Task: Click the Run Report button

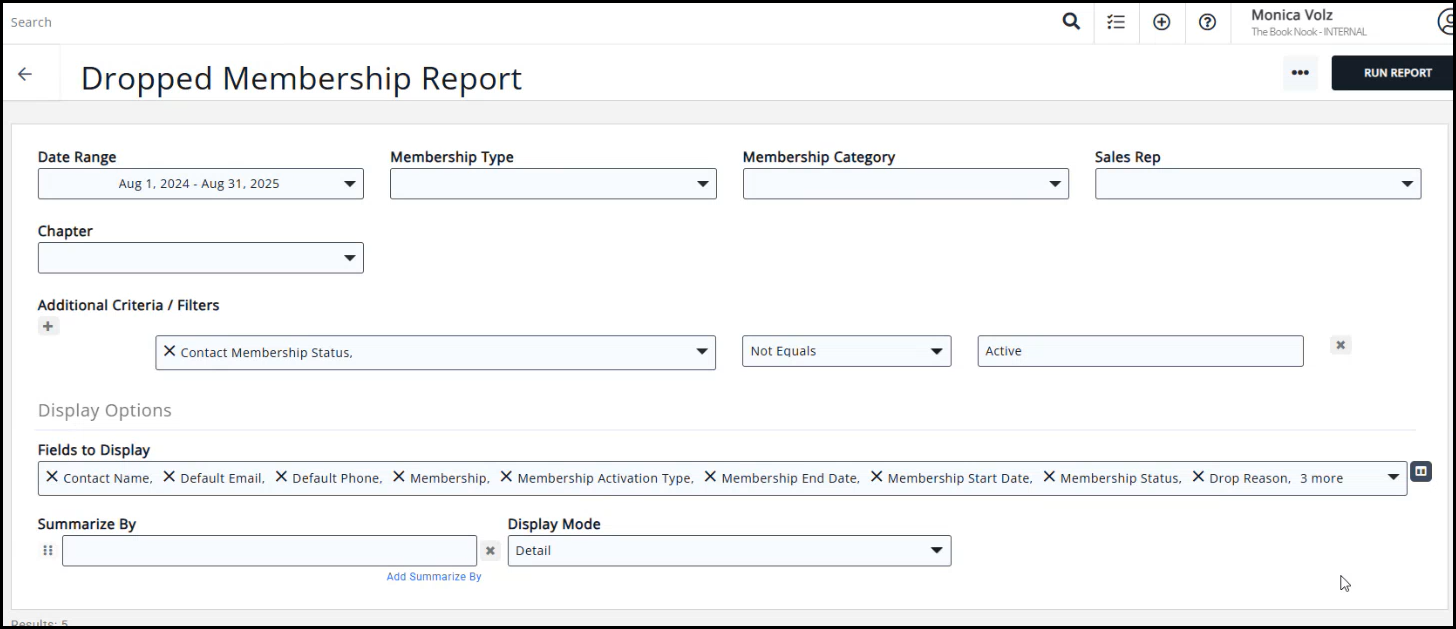Action: point(1396,73)
